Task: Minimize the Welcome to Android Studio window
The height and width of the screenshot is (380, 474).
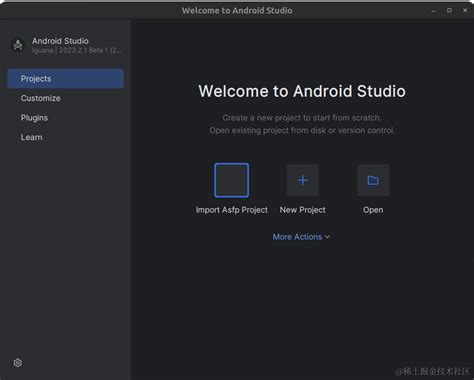Action: click(x=434, y=11)
